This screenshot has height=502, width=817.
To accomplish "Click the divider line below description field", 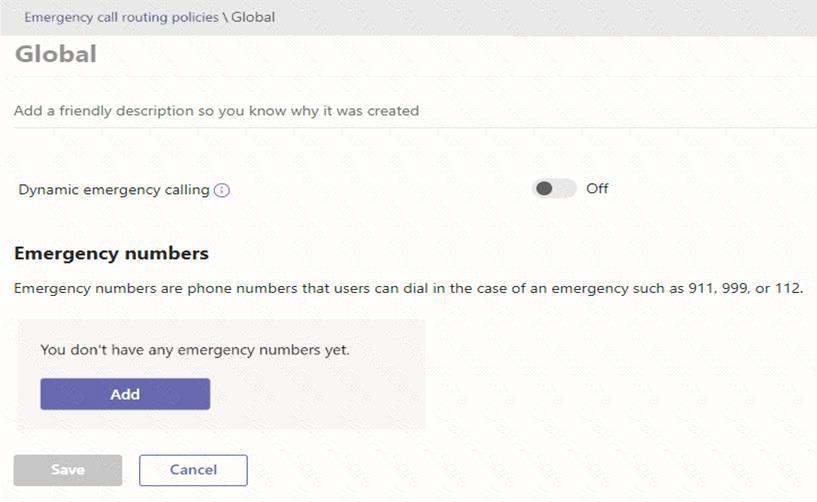I will click(400, 126).
